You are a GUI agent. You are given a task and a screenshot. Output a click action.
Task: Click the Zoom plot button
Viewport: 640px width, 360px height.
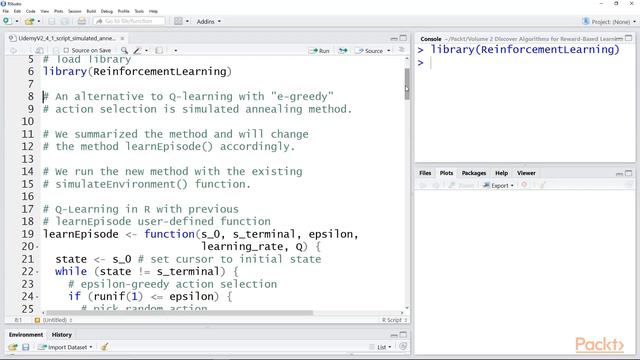click(461, 186)
